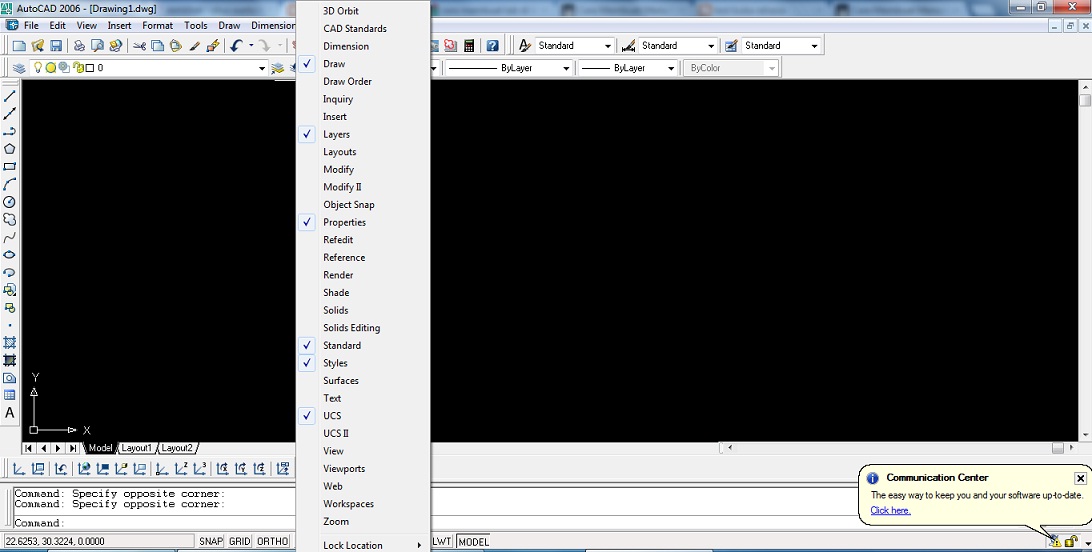Click the Help question mark icon
This screenshot has width=1092, height=552.
point(492,46)
